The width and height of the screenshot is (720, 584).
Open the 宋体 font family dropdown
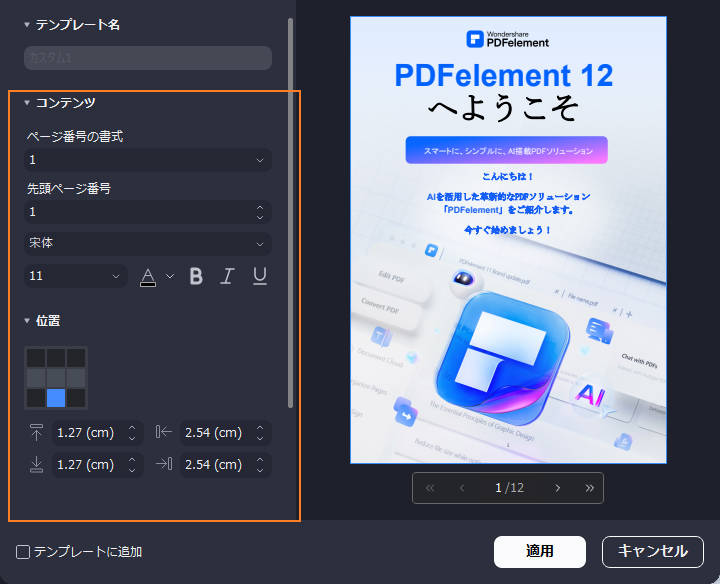point(147,243)
